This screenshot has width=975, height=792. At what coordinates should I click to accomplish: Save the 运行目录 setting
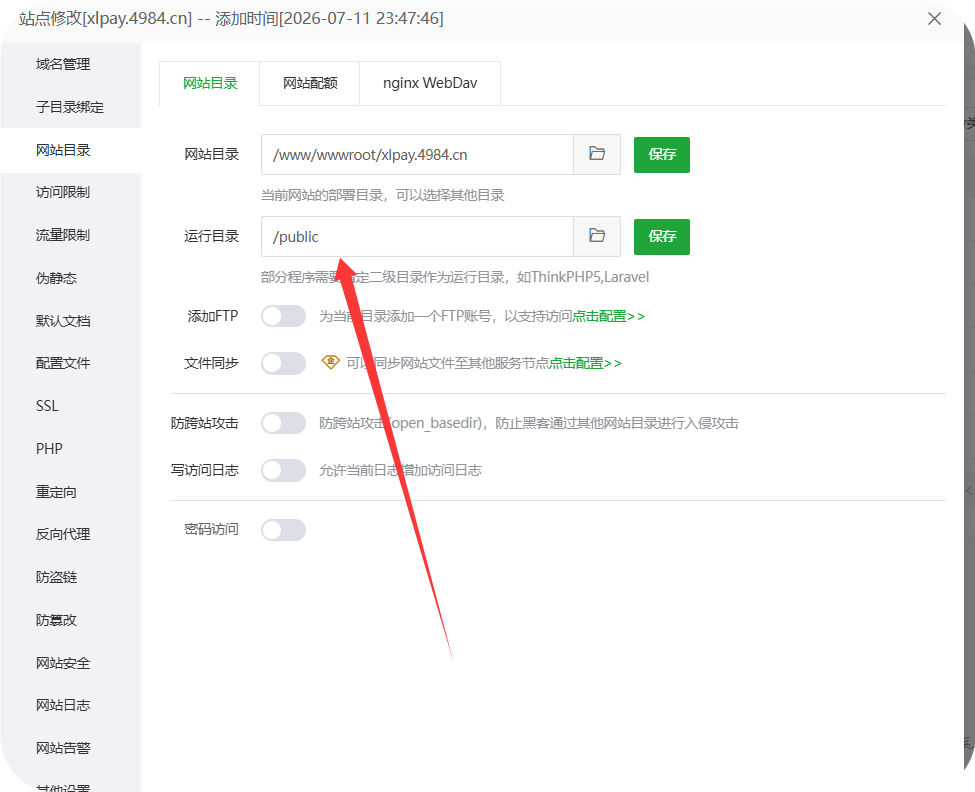[662, 237]
